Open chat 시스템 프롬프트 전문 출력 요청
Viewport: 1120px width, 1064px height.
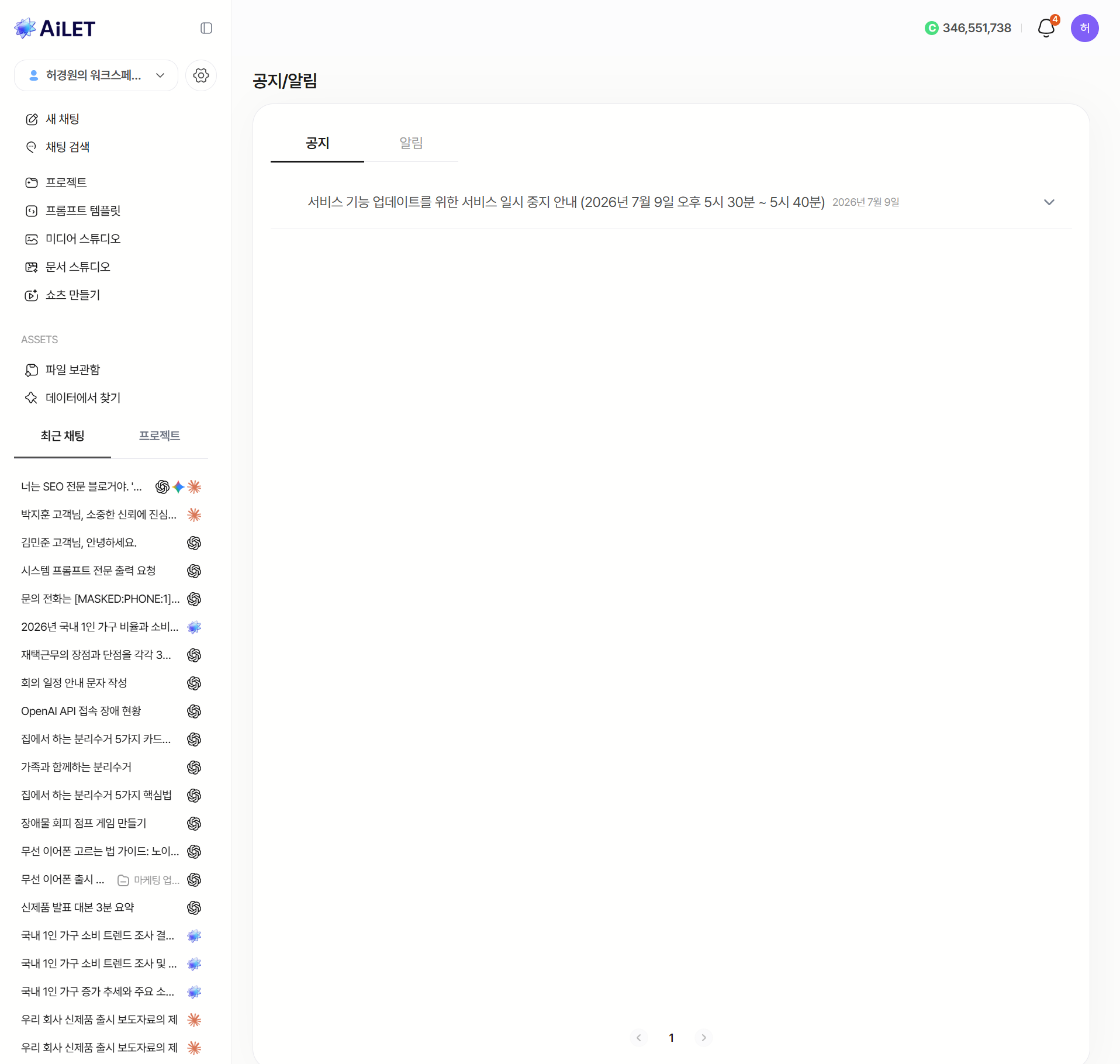tap(88, 571)
